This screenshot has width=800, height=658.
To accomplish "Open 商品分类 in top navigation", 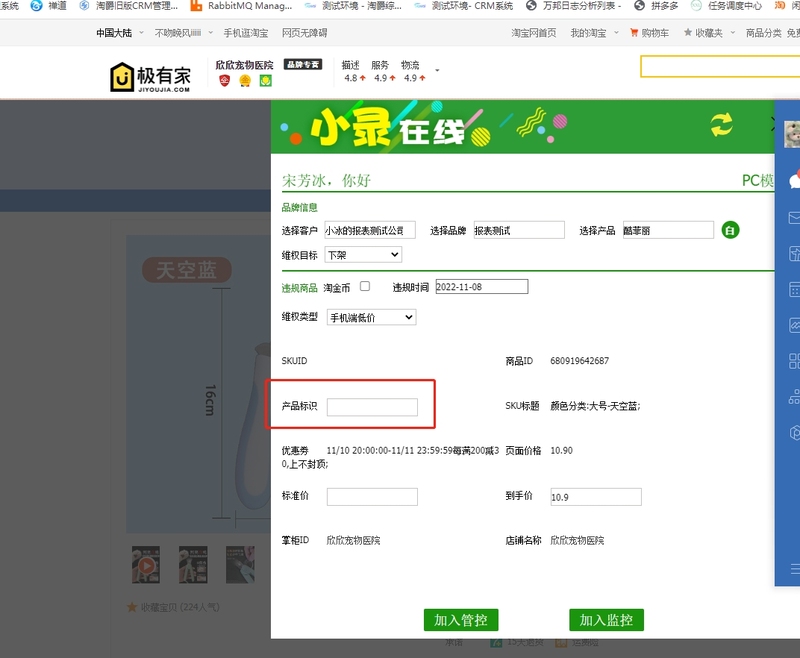I will (763, 33).
